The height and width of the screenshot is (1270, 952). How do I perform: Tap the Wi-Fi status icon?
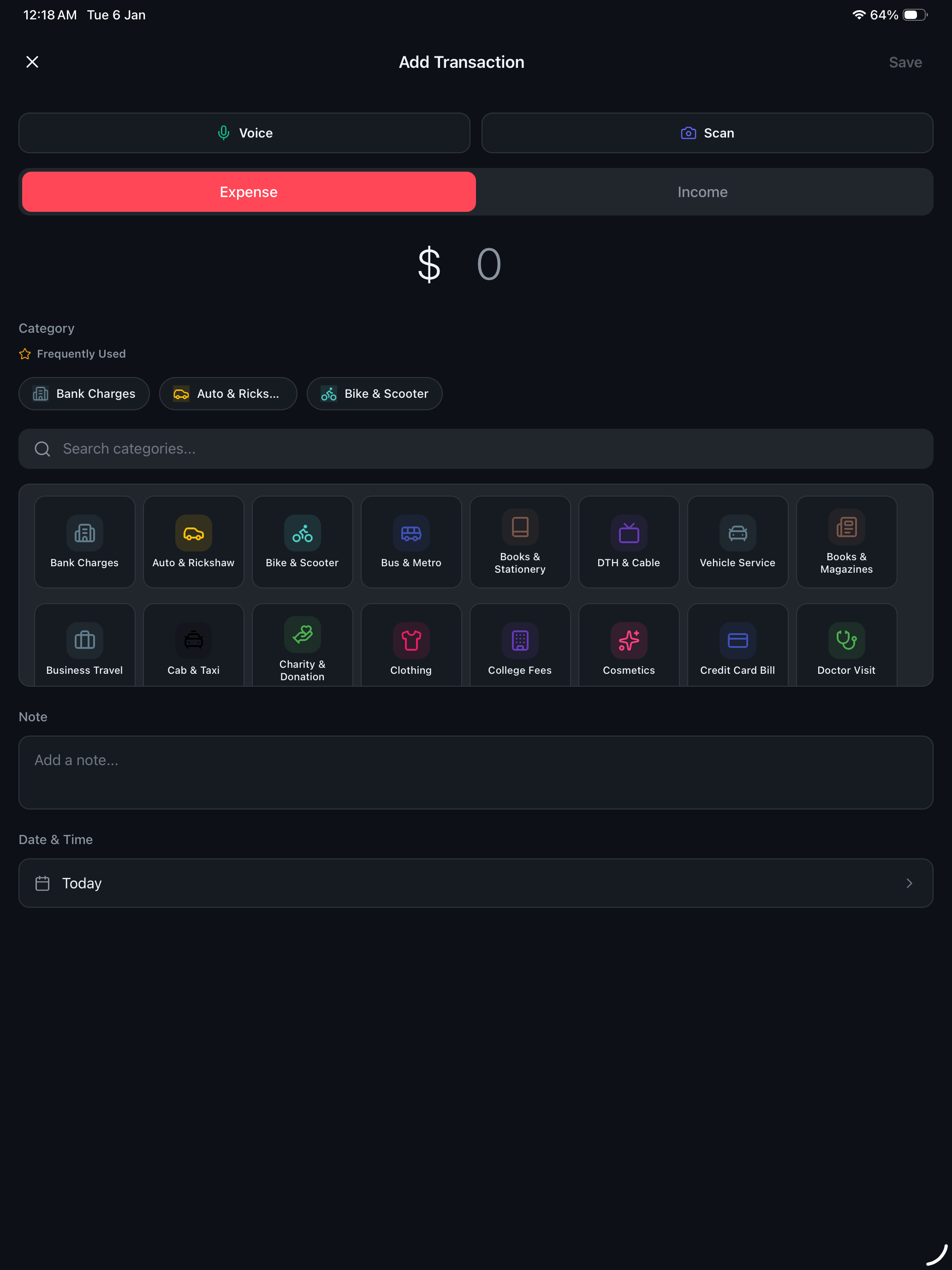tap(858, 15)
